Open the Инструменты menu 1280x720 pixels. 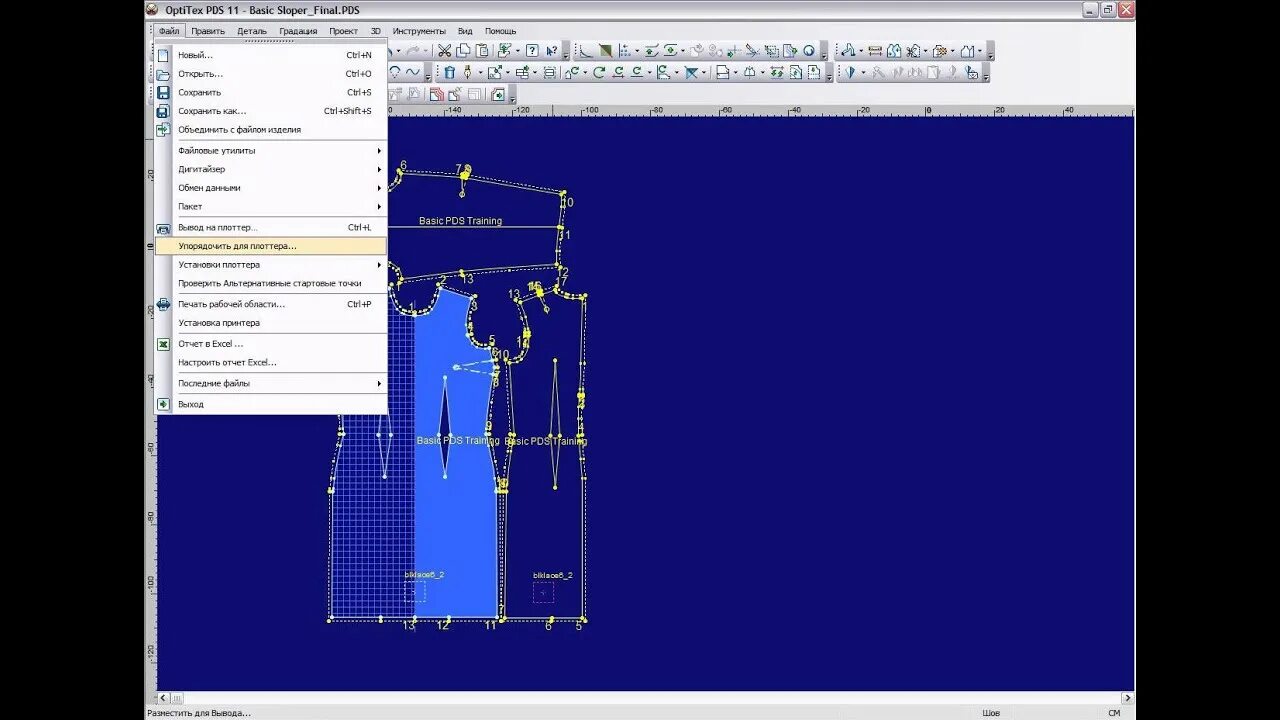pos(419,31)
